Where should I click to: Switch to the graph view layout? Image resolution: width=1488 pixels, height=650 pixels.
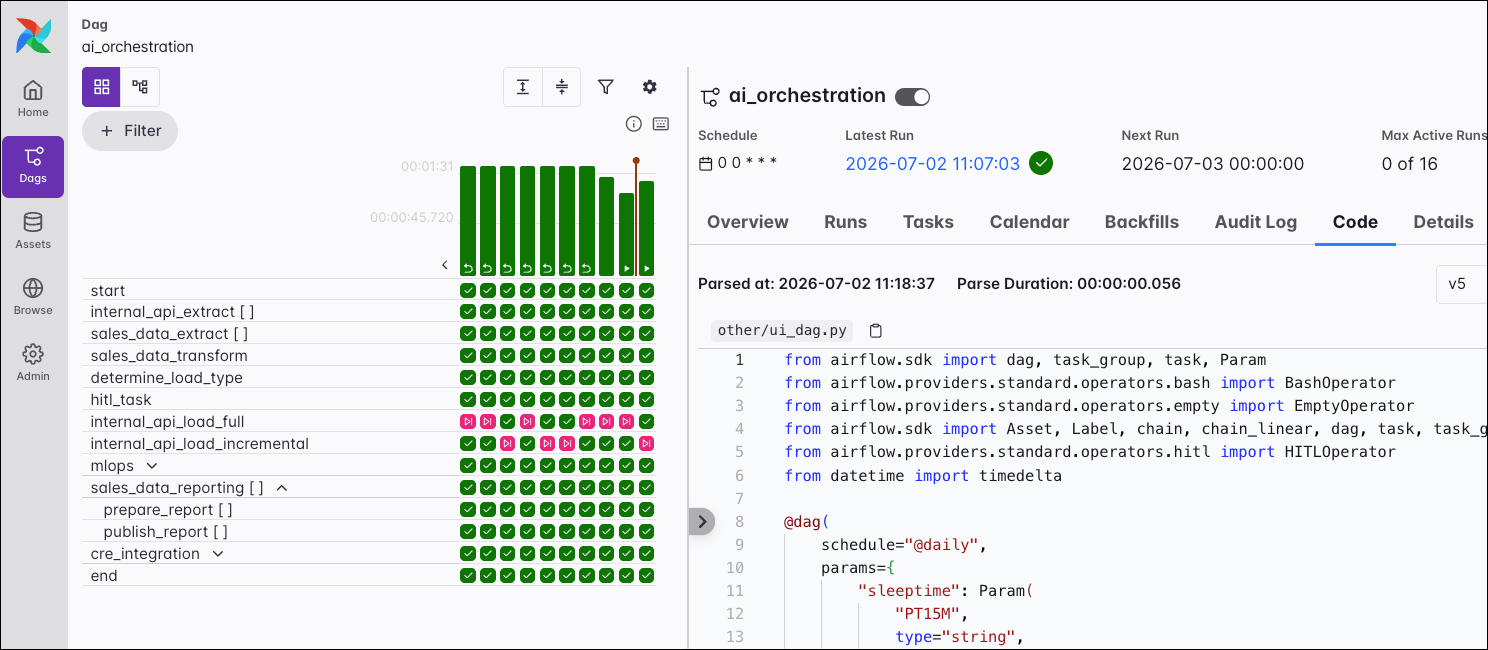[x=140, y=87]
